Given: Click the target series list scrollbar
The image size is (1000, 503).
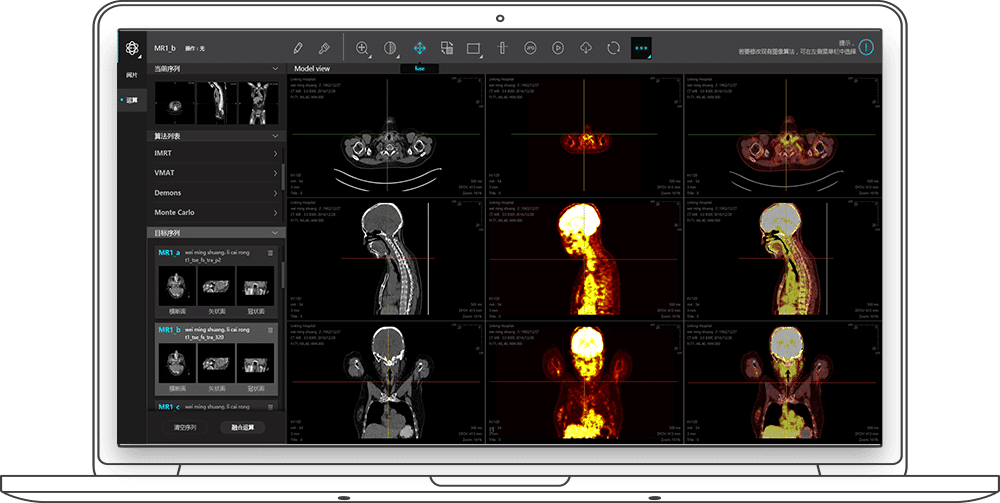Looking at the screenshot, I should (x=283, y=274).
